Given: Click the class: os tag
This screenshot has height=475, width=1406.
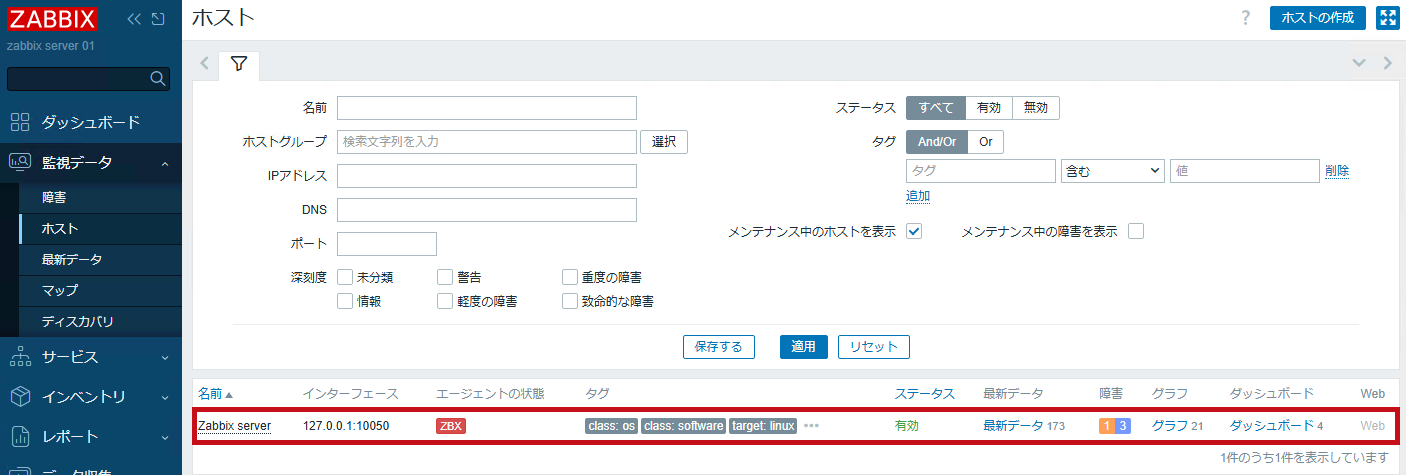Looking at the screenshot, I should click(x=612, y=426).
